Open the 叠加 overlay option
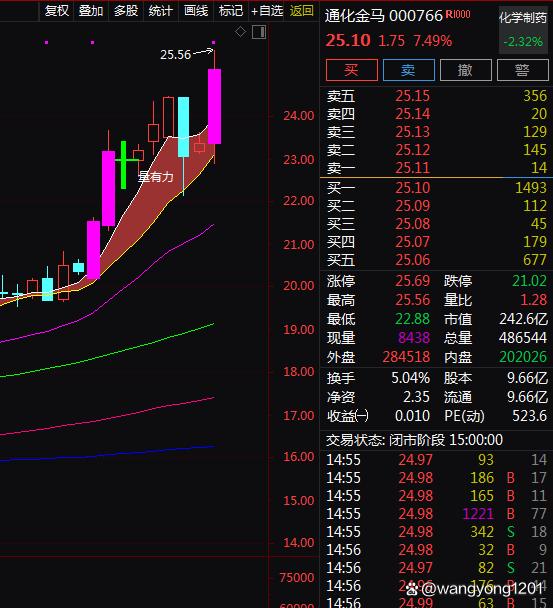553x608 pixels. pyautogui.click(x=91, y=10)
